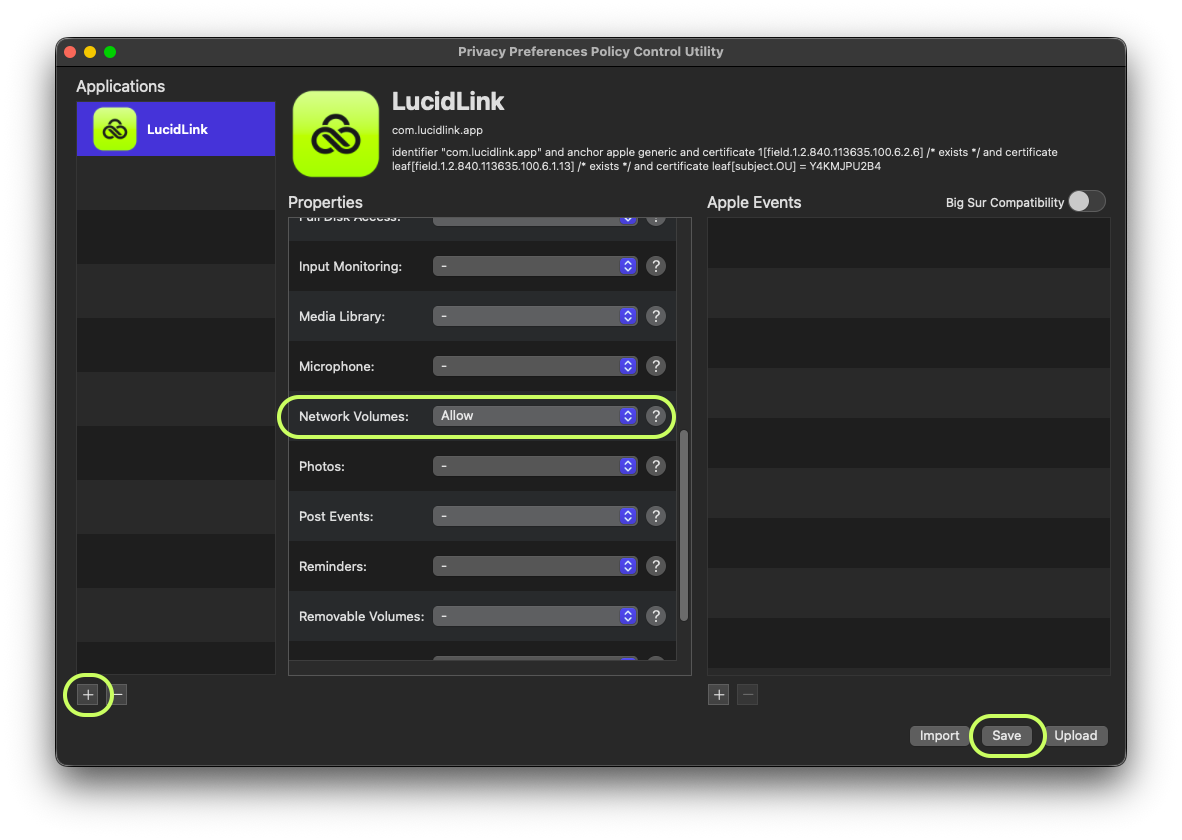The height and width of the screenshot is (840, 1182).
Task: Remove selected application with minus button
Action: (118, 694)
